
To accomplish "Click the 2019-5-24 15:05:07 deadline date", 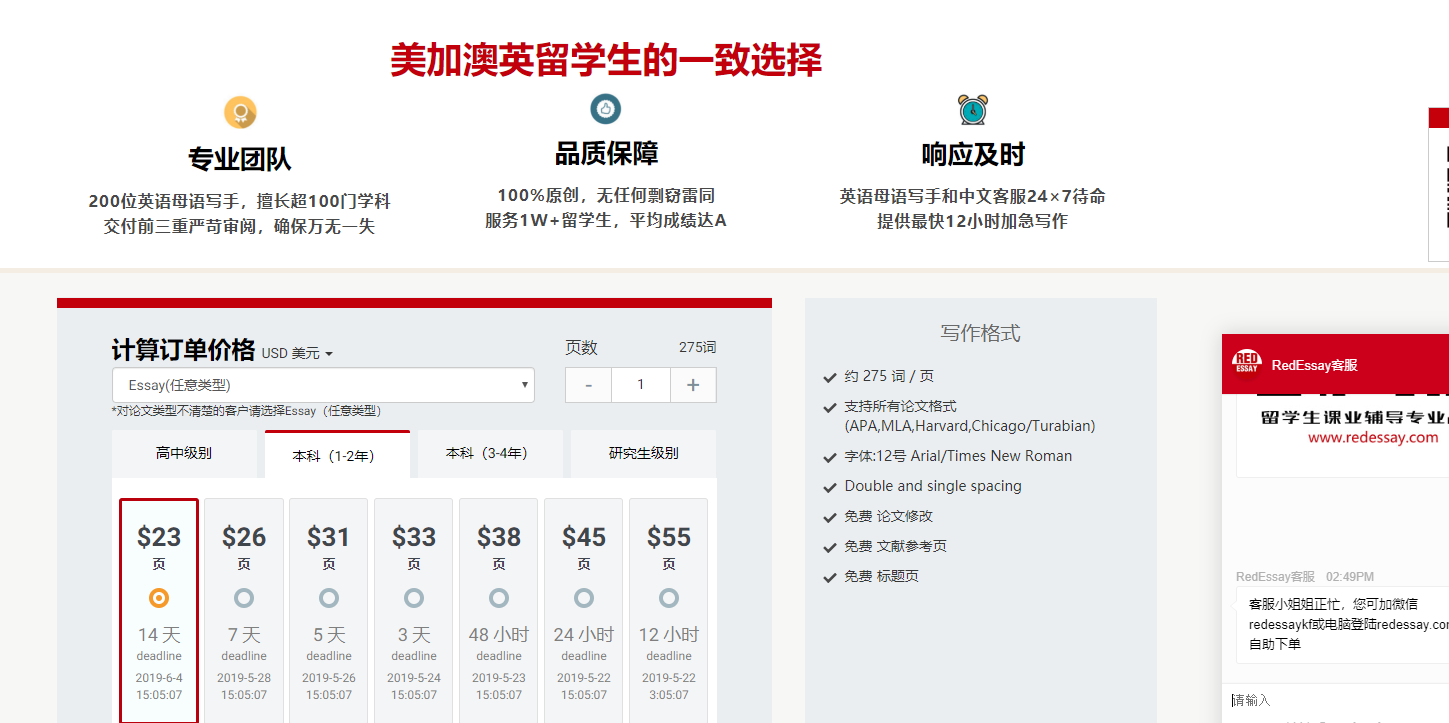I will click(414, 686).
